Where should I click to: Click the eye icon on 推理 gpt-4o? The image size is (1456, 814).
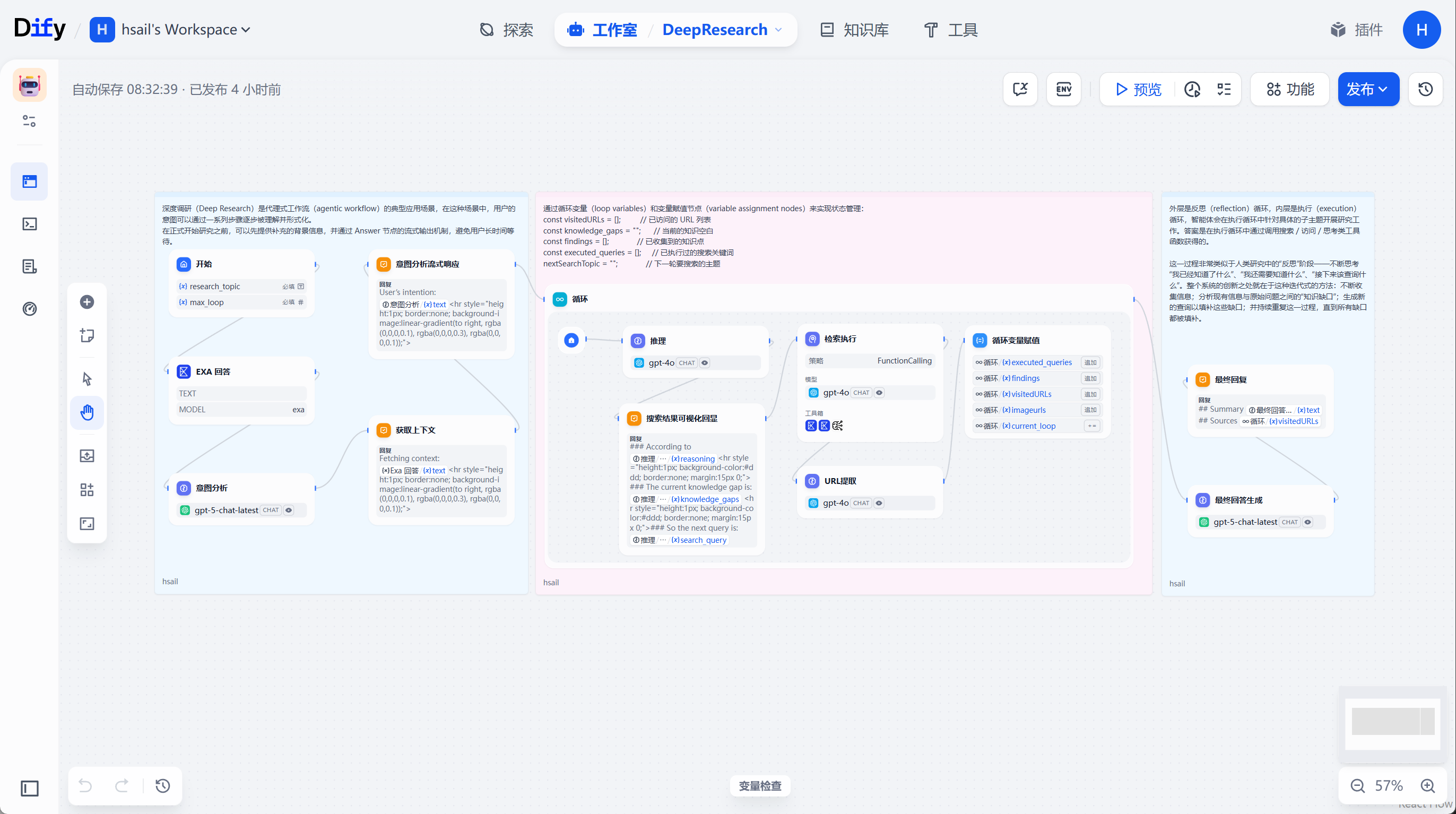point(704,363)
